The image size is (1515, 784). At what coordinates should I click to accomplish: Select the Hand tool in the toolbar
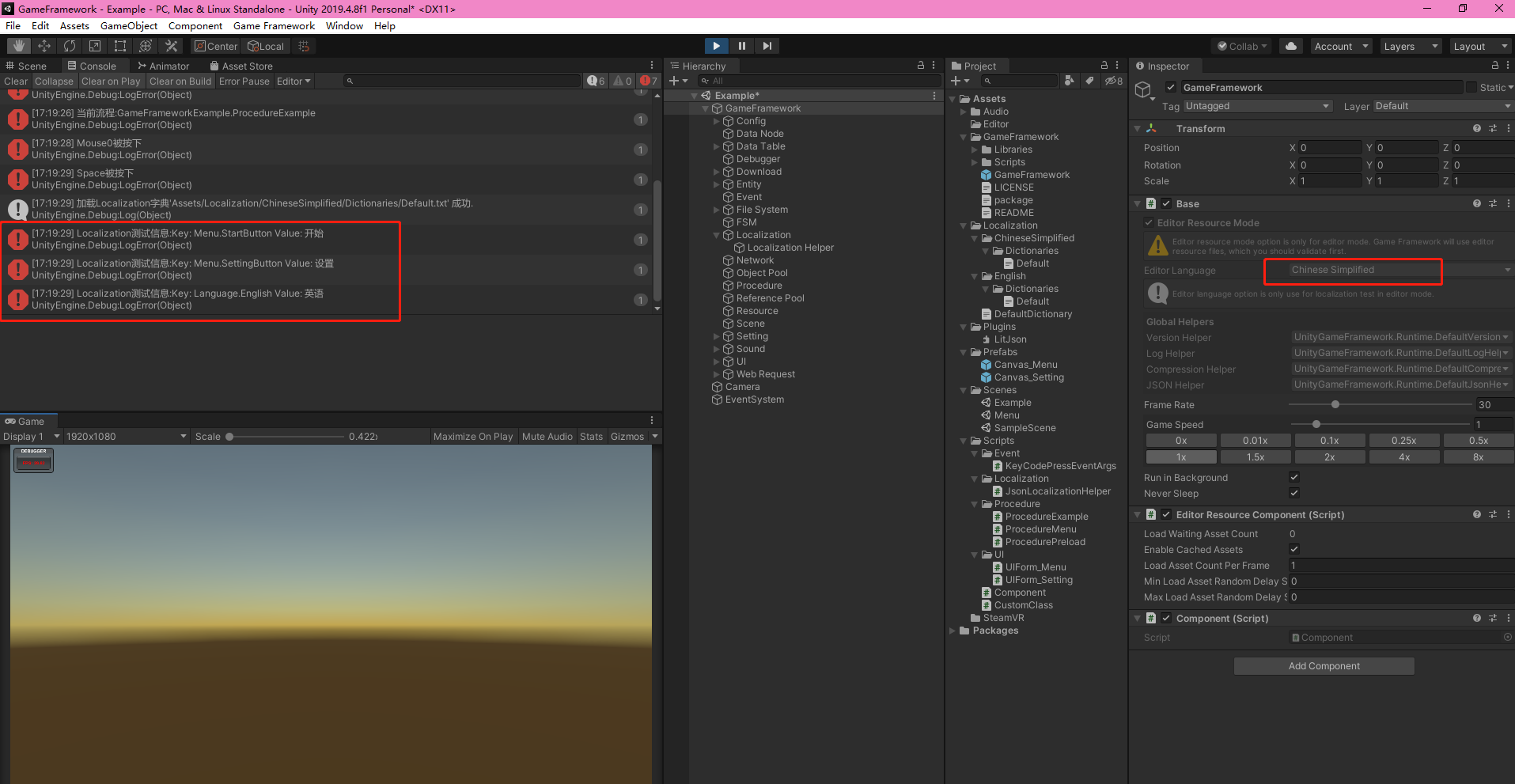point(17,45)
